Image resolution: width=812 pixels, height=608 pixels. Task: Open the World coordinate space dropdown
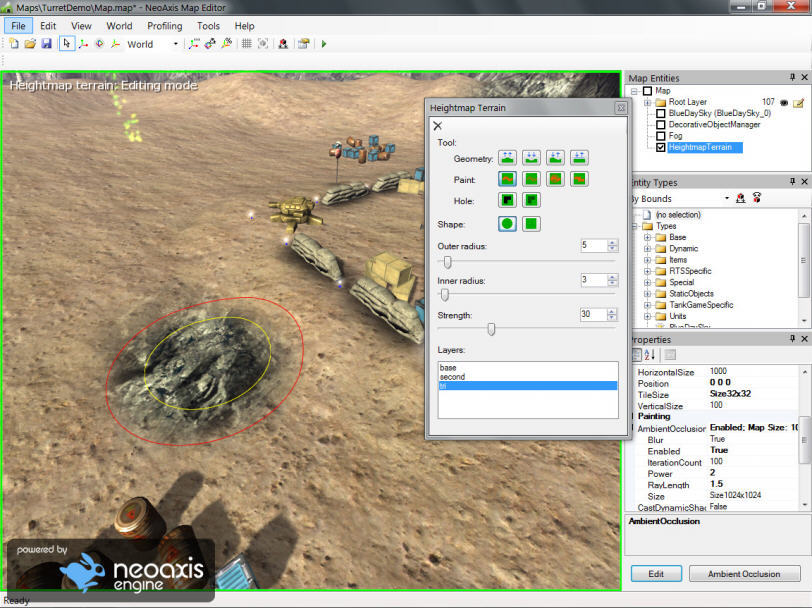point(176,44)
